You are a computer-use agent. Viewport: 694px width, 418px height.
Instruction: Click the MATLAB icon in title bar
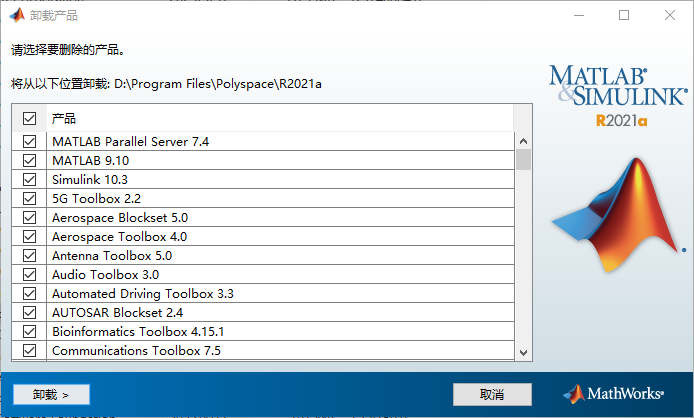(x=18, y=15)
